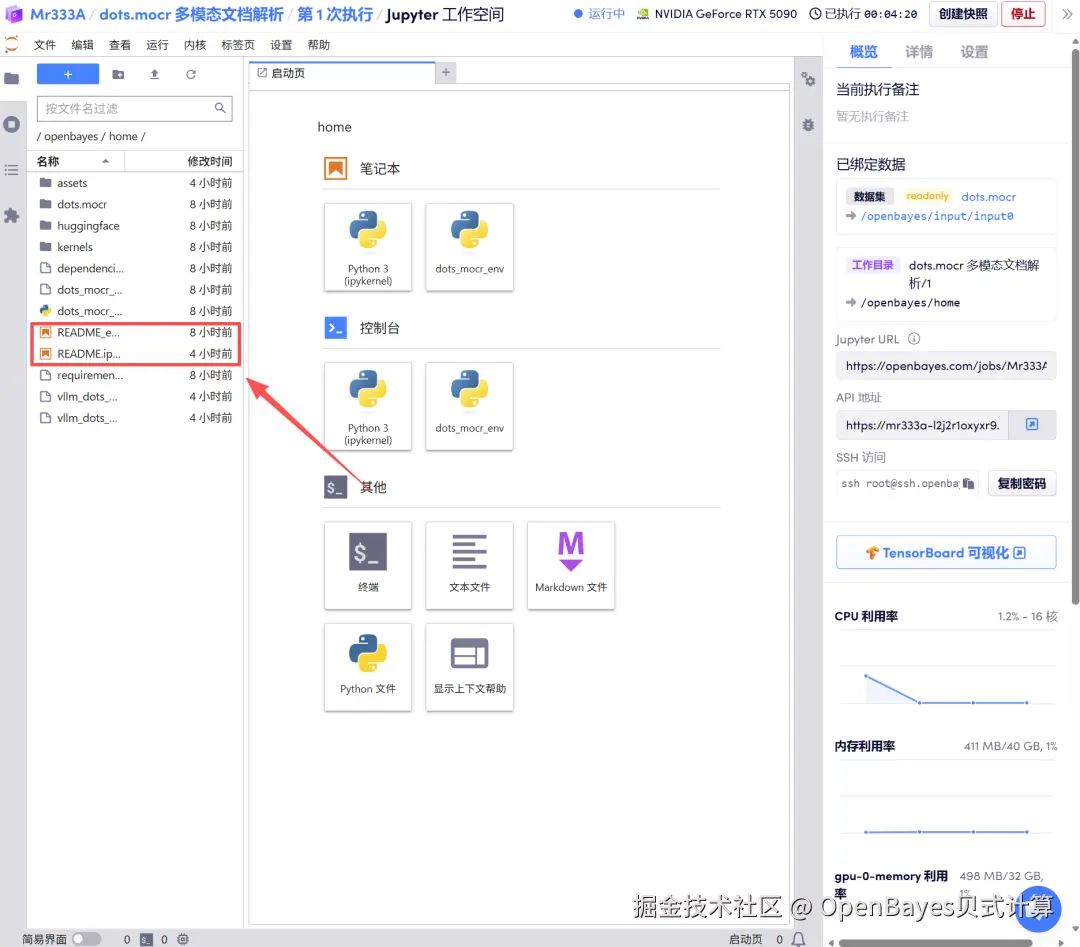Open the property inspector gears icon
The height and width of the screenshot is (947, 1080).
tap(808, 79)
